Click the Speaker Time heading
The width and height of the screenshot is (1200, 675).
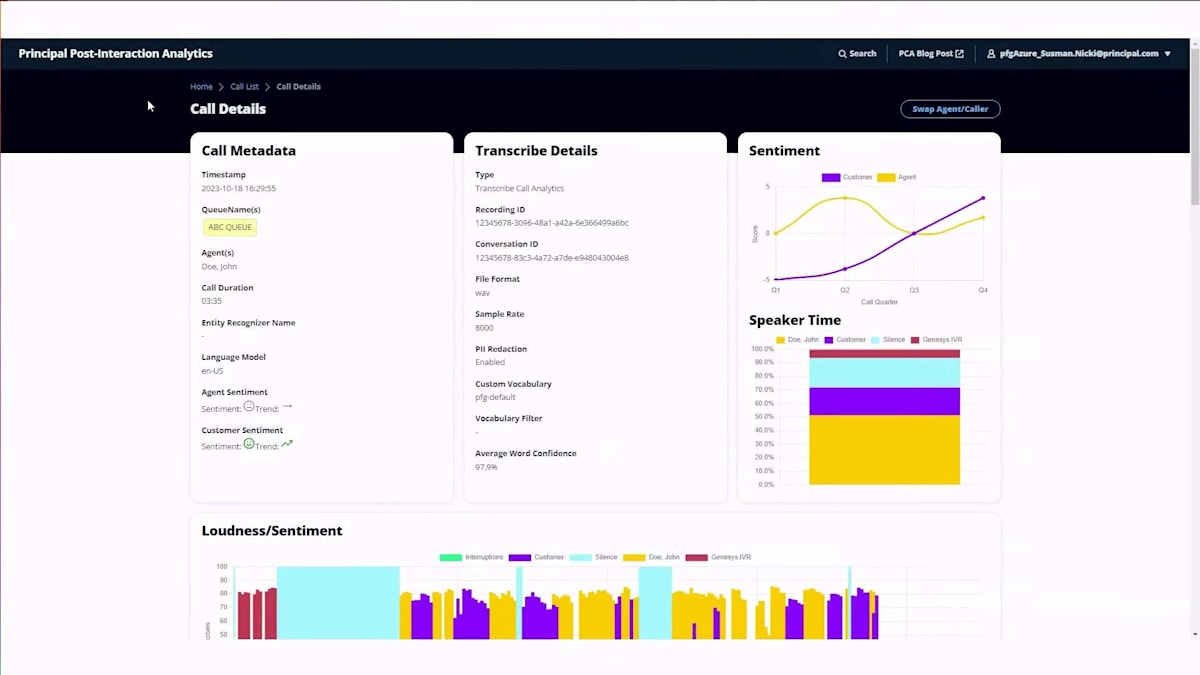795,320
